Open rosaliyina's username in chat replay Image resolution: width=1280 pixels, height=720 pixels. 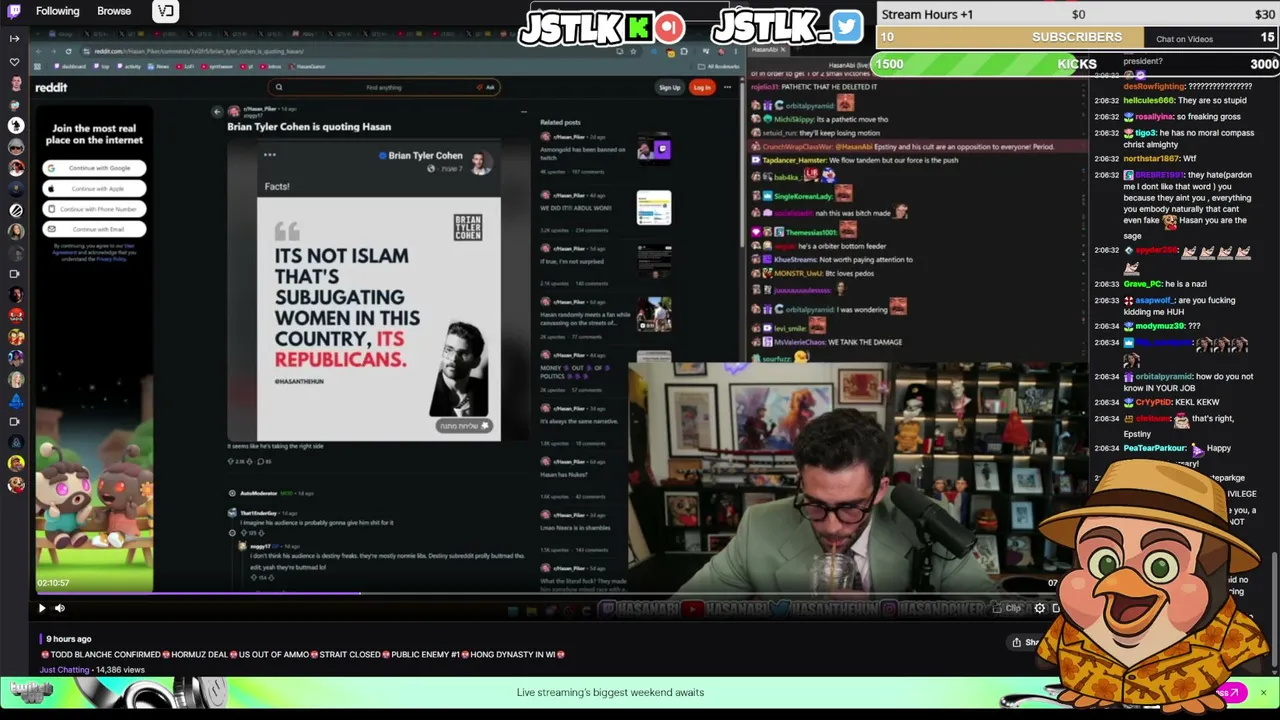tap(1152, 117)
